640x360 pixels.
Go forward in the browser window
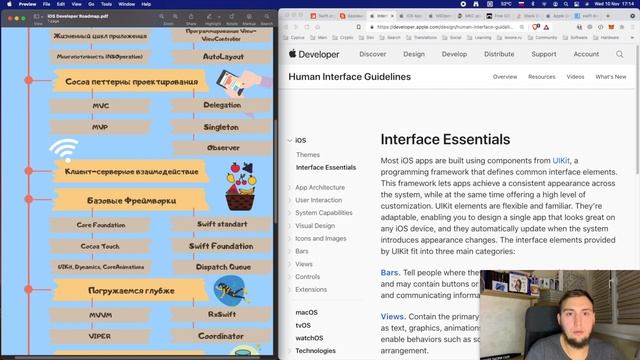pyautogui.click(x=296, y=27)
